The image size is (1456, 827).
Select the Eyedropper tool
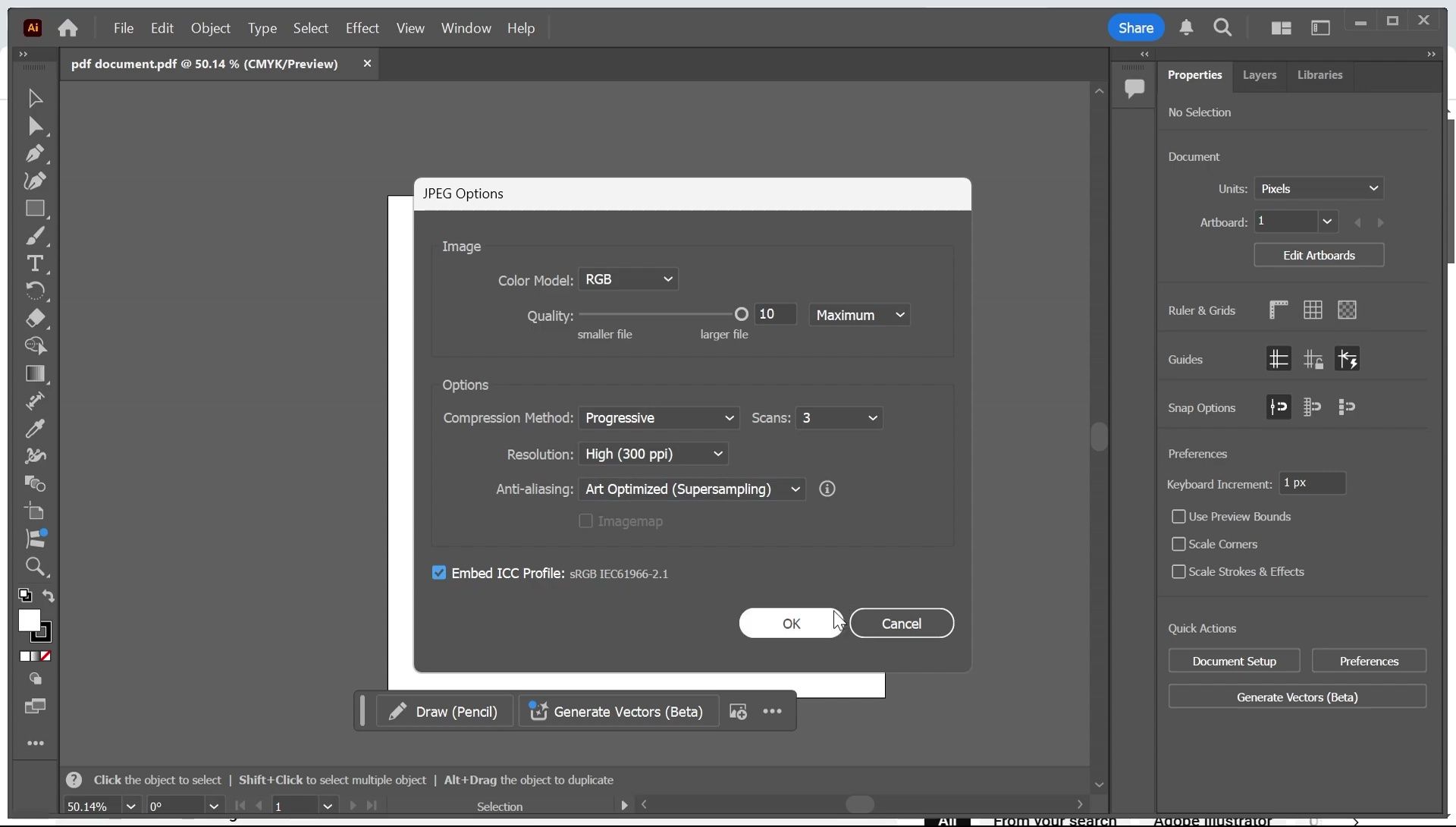35,429
